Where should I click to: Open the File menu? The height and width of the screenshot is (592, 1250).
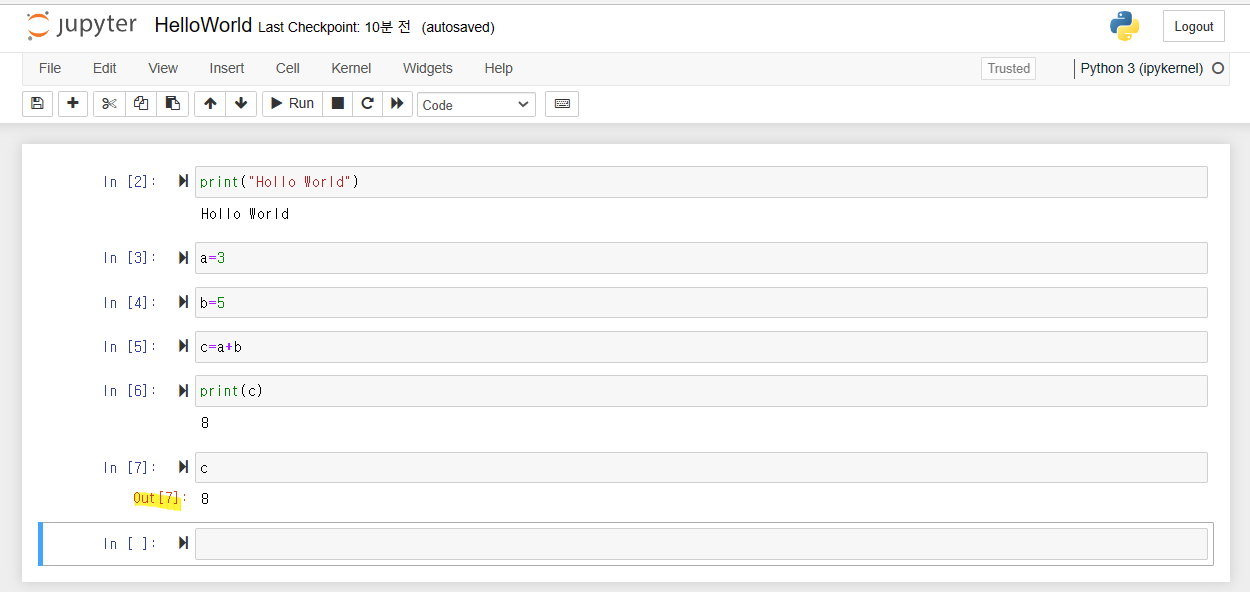tap(50, 68)
